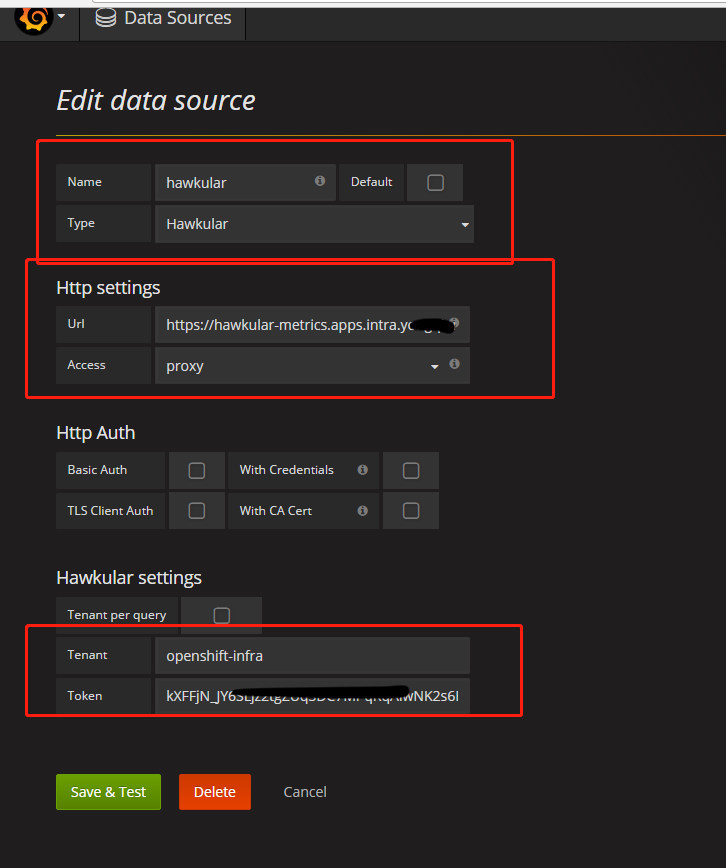Click the database icon beside Data Sources
This screenshot has width=726, height=868.
(x=104, y=18)
